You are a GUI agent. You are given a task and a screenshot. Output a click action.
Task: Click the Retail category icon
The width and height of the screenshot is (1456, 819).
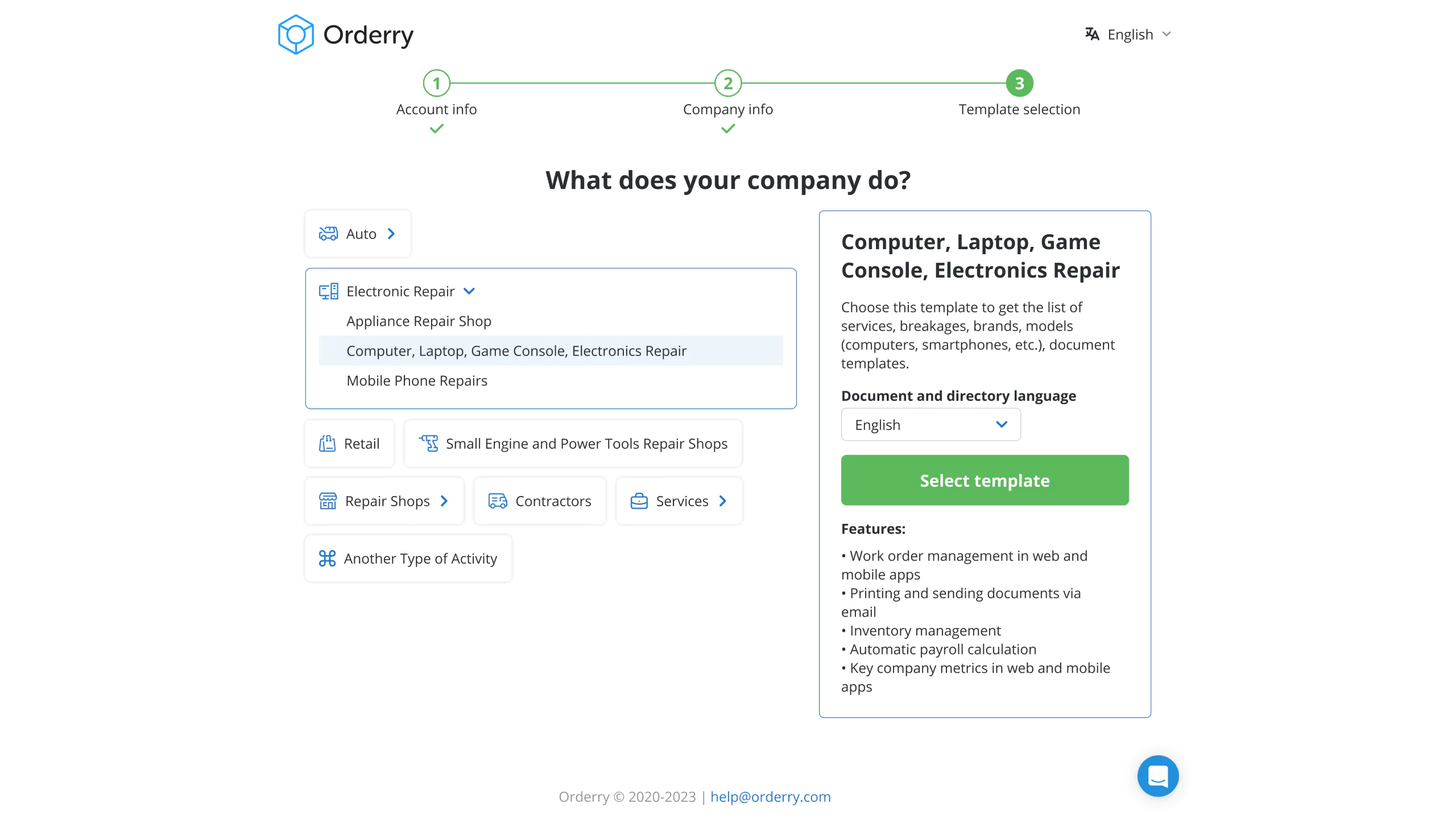click(x=327, y=443)
